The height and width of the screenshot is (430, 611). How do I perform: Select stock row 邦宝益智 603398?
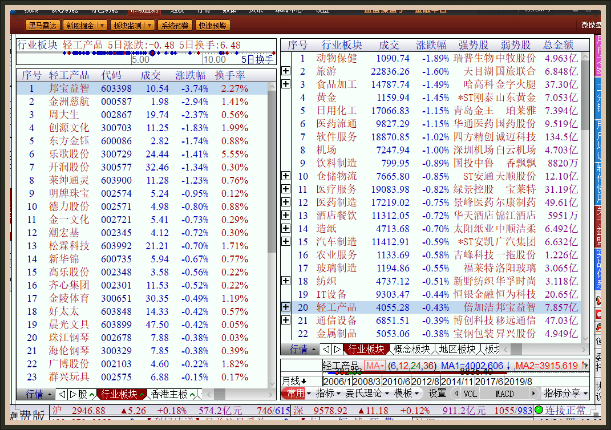pyautogui.click(x=142, y=88)
